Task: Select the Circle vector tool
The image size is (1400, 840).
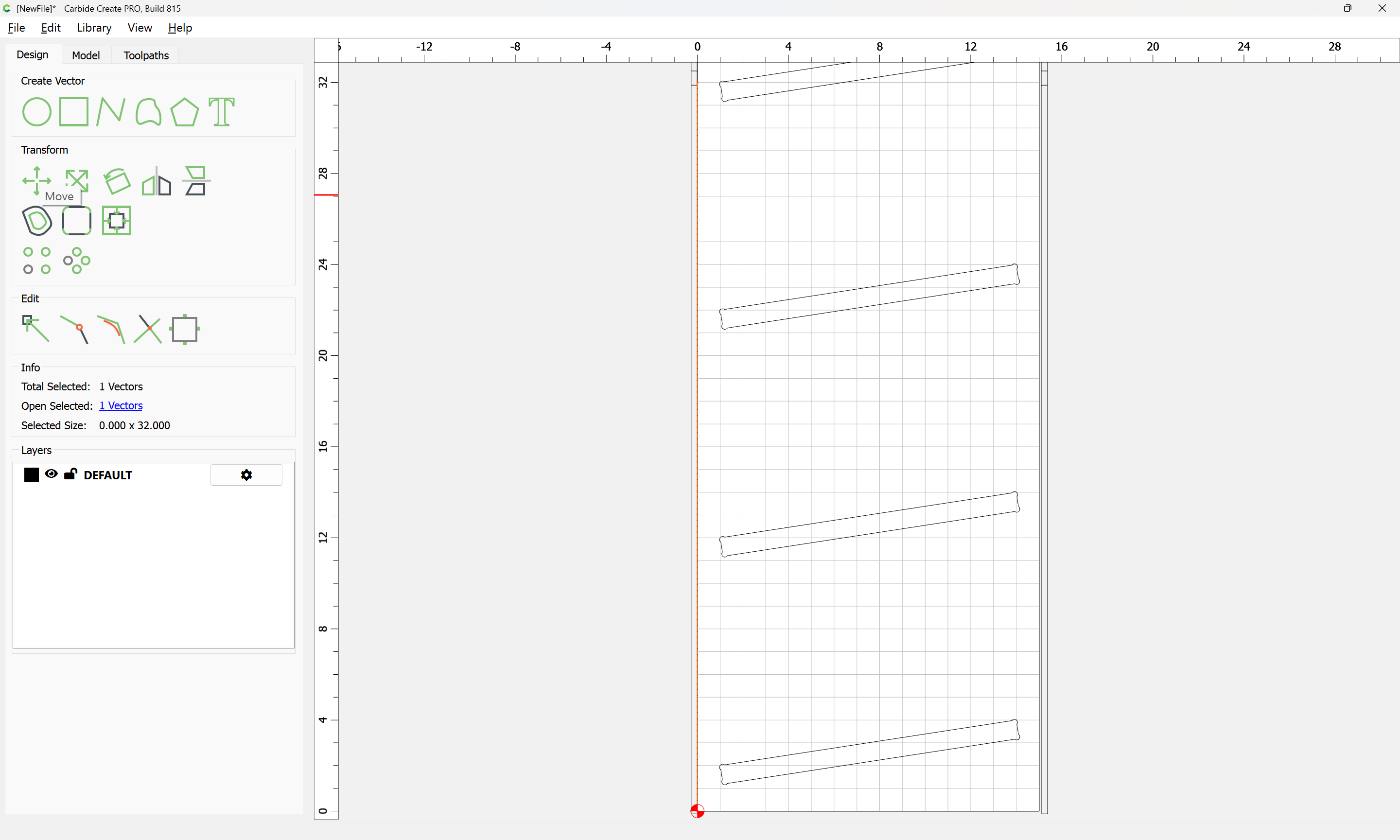Action: click(x=37, y=112)
